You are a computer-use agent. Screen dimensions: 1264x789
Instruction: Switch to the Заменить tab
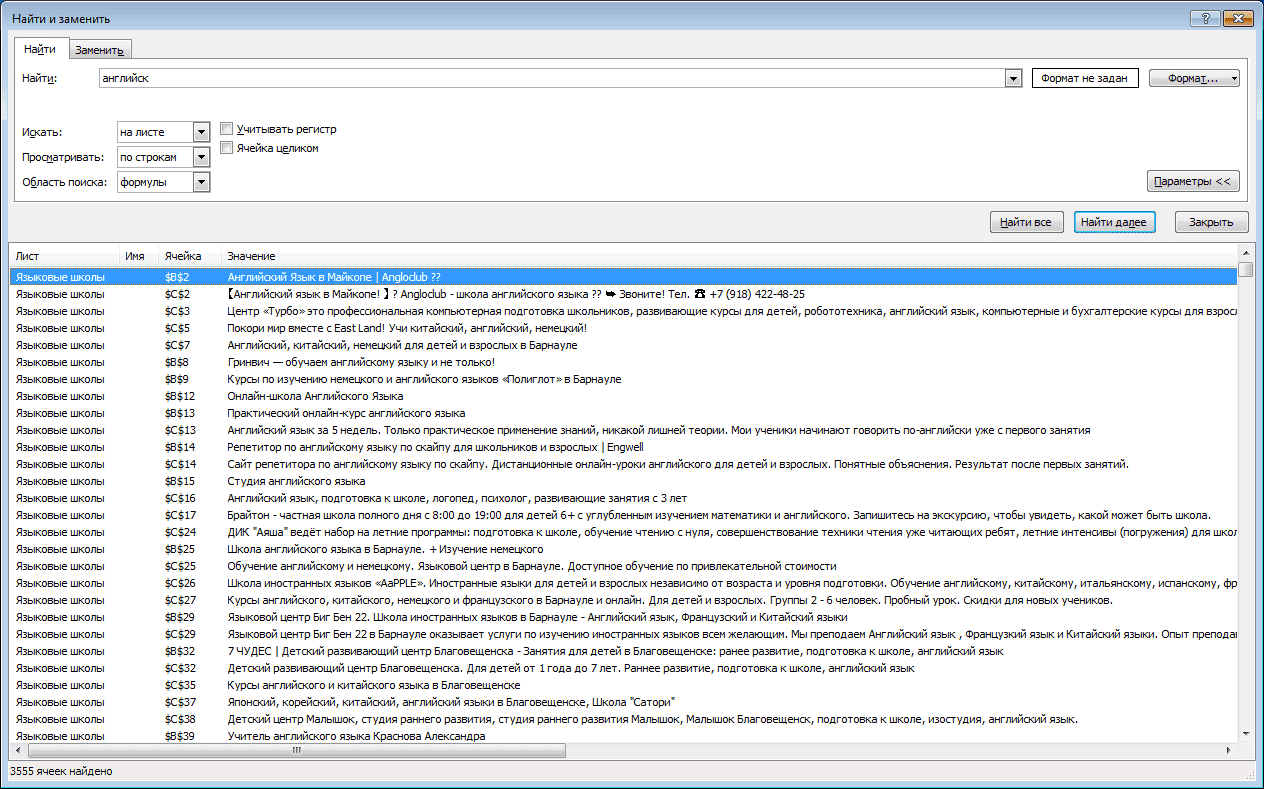99,50
